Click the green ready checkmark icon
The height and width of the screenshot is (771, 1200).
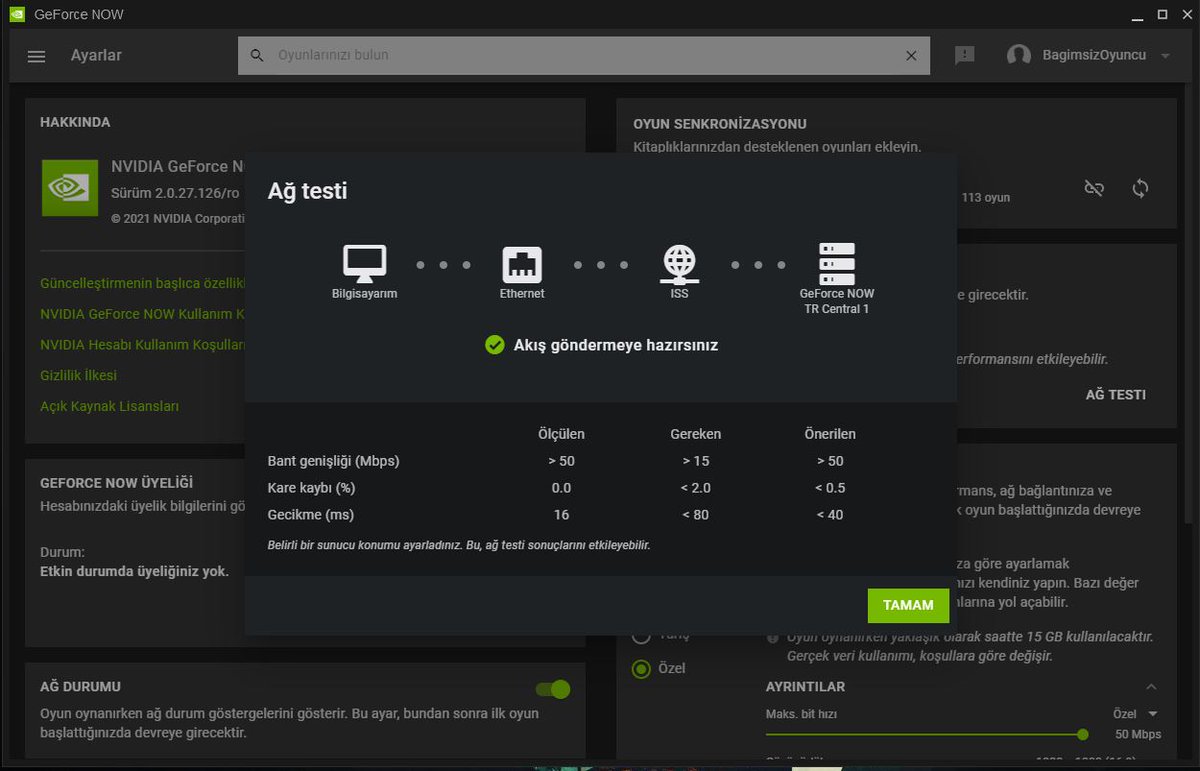pos(494,345)
